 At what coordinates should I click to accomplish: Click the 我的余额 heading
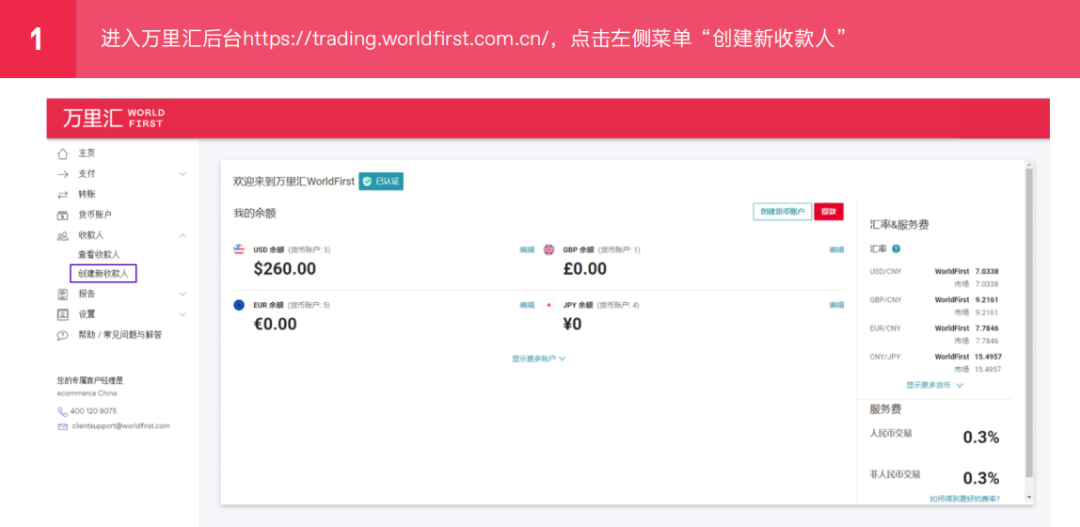click(x=255, y=214)
